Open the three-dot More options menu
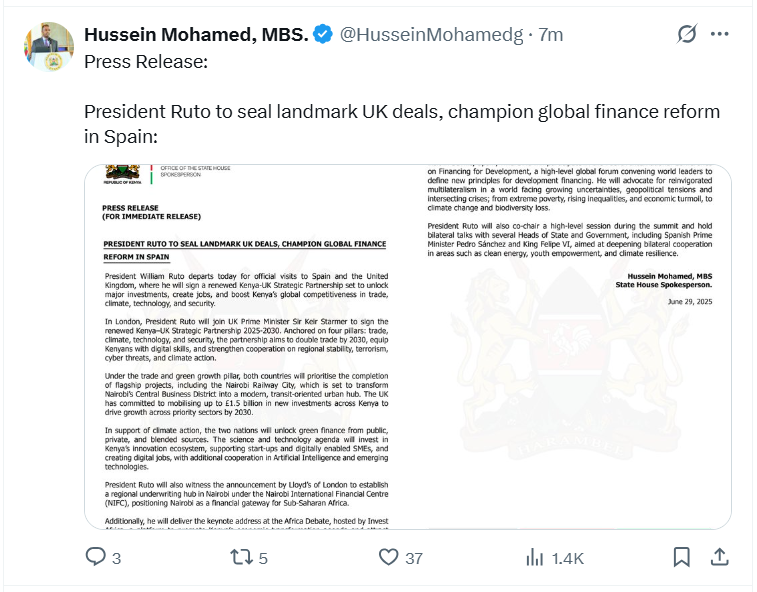Image resolution: width=757 pixels, height=592 pixels. (x=720, y=34)
